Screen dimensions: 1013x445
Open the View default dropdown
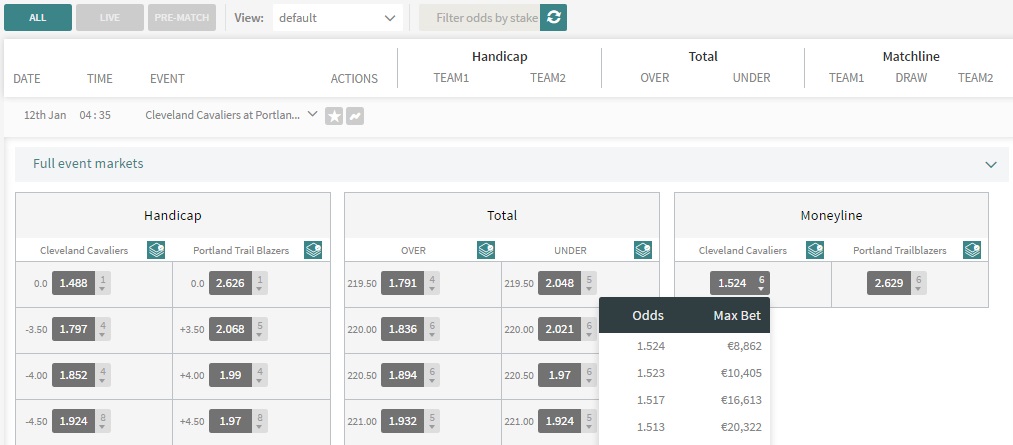(x=337, y=18)
